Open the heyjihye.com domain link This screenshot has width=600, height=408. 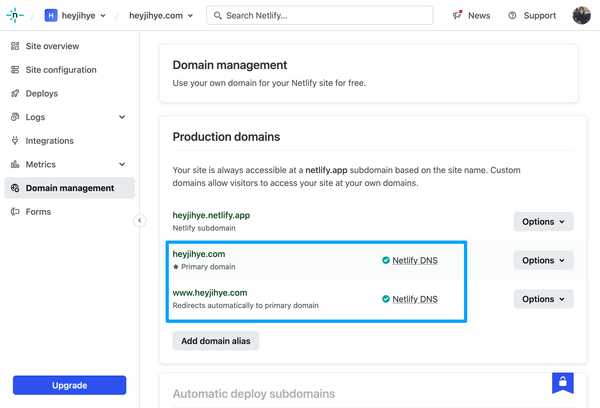pyautogui.click(x=199, y=254)
